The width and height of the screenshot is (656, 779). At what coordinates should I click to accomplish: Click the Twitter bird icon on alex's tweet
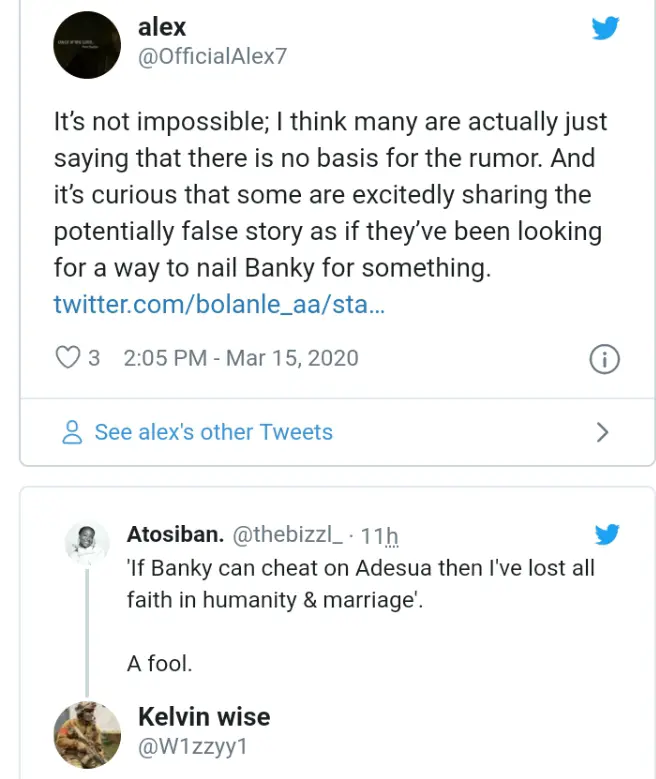605,28
